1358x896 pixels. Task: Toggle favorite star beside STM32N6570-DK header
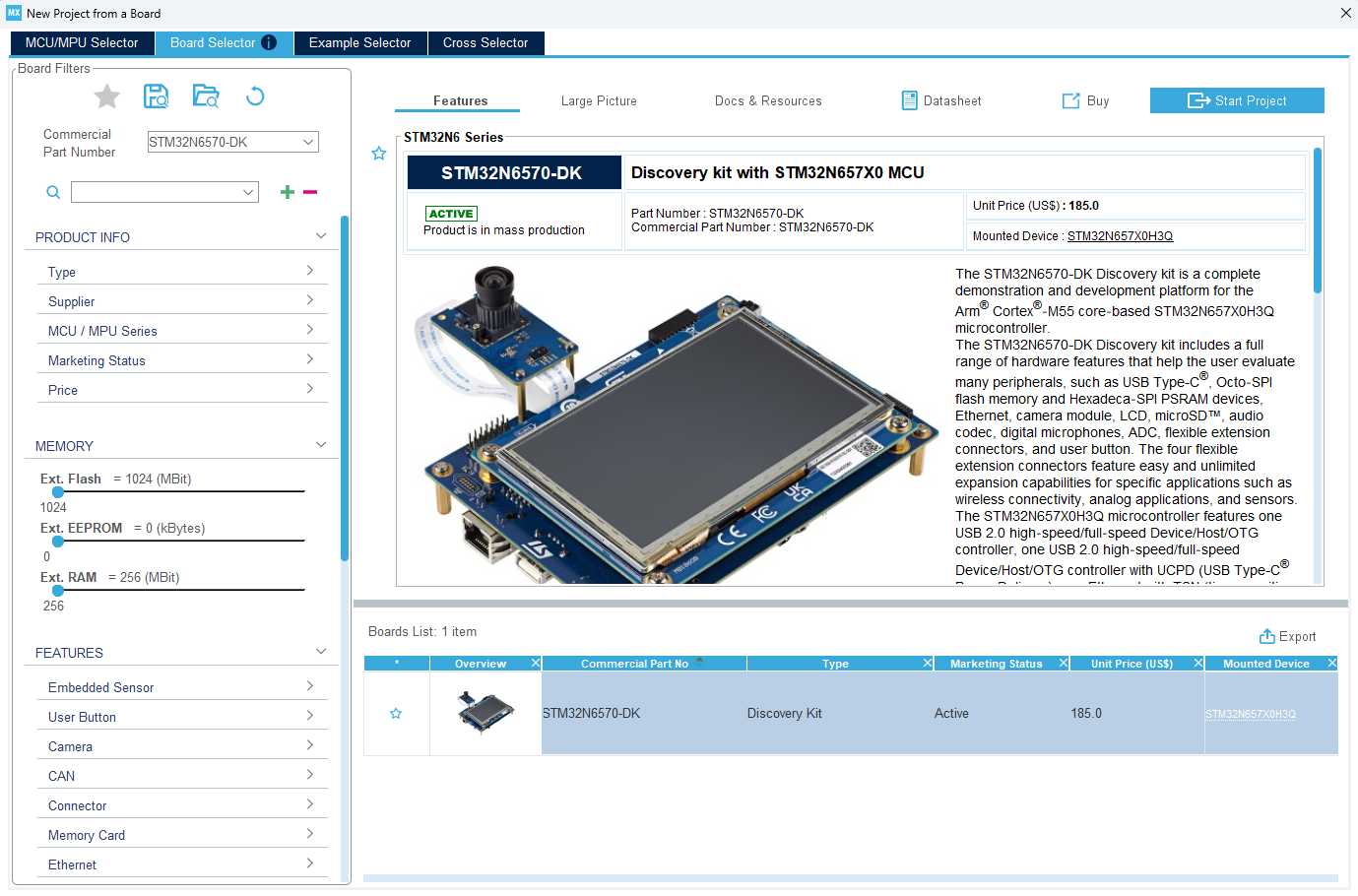[x=379, y=154]
